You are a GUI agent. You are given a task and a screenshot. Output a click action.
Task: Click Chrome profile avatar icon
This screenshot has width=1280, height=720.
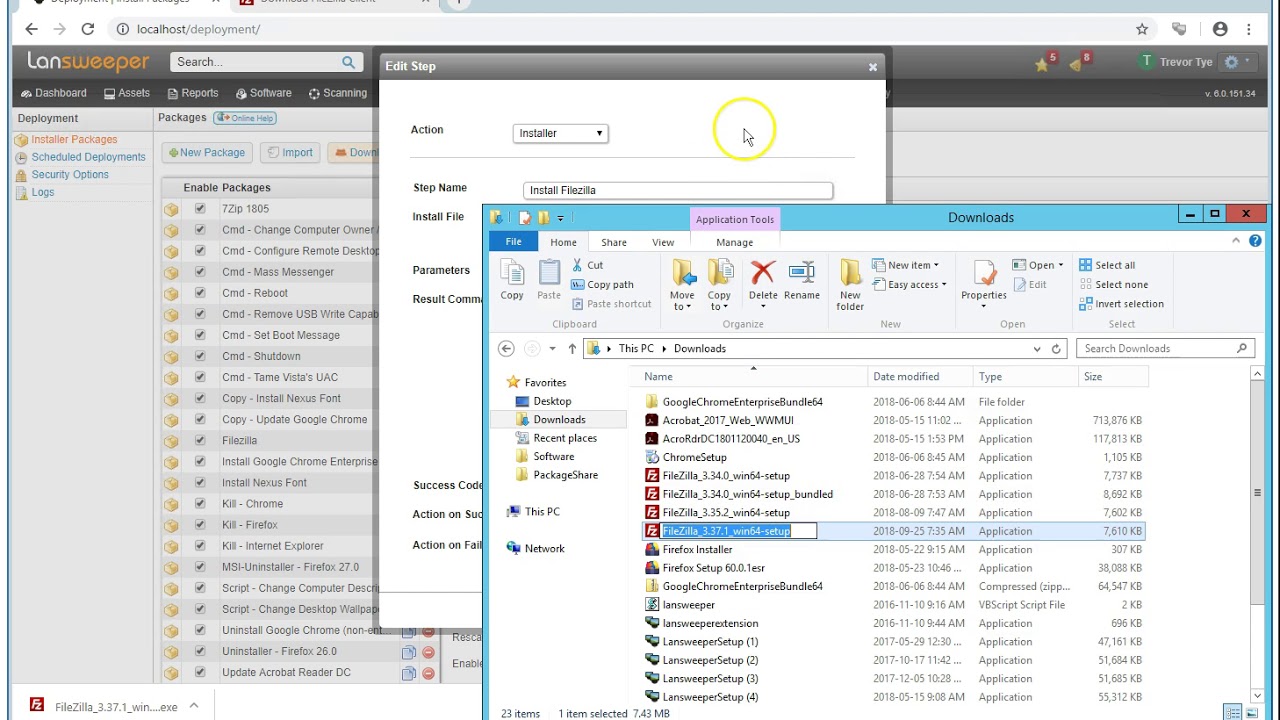(1220, 29)
